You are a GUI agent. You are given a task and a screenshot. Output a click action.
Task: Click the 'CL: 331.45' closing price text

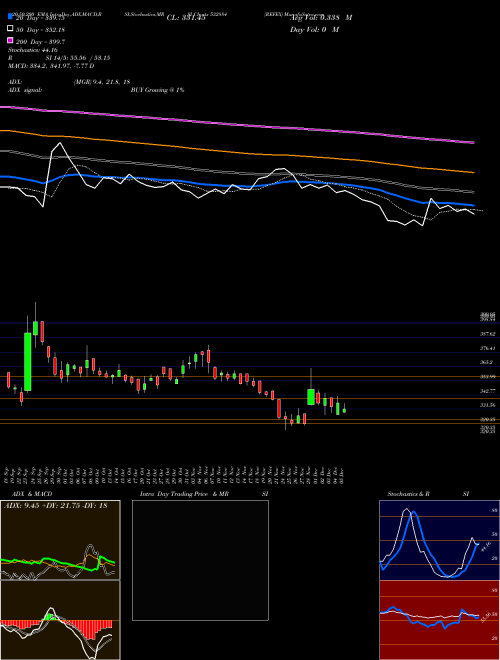186,18
